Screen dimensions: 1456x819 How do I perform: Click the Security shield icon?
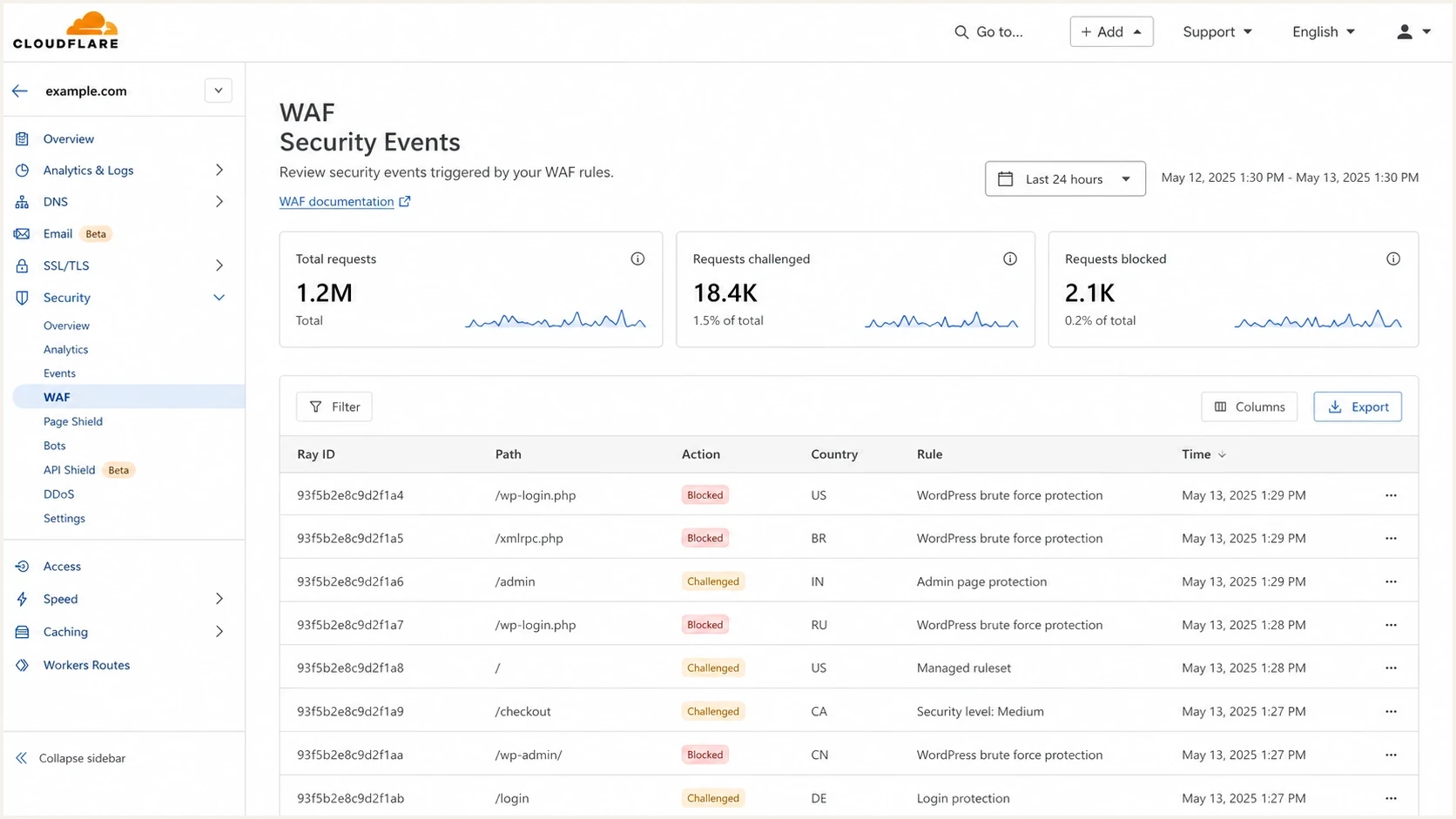pyautogui.click(x=22, y=298)
